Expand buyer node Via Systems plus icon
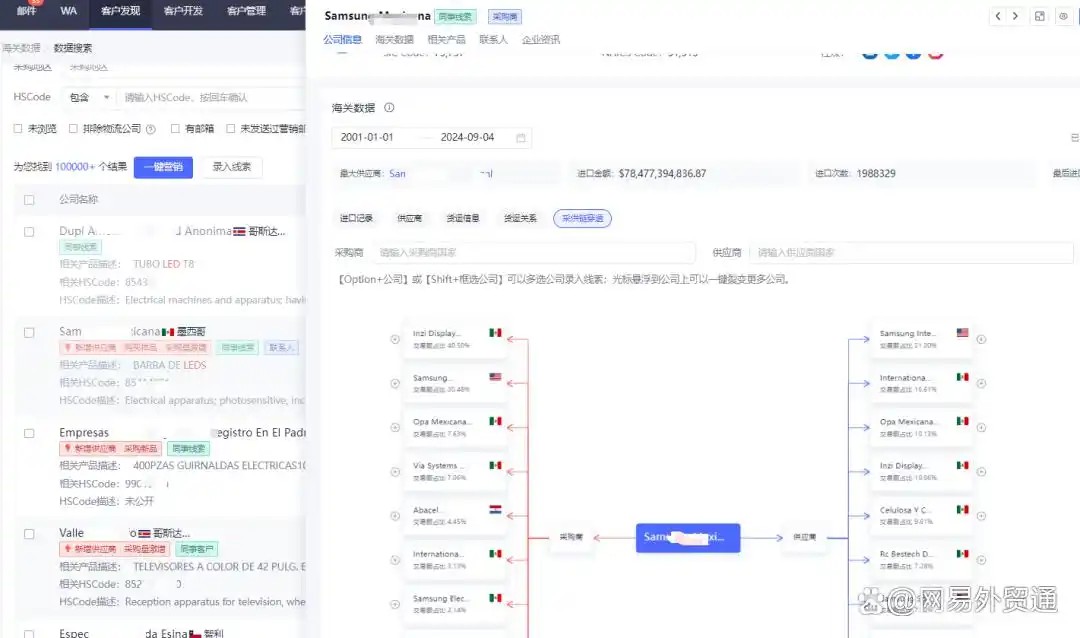Image resolution: width=1080 pixels, height=638 pixels. pos(395,472)
